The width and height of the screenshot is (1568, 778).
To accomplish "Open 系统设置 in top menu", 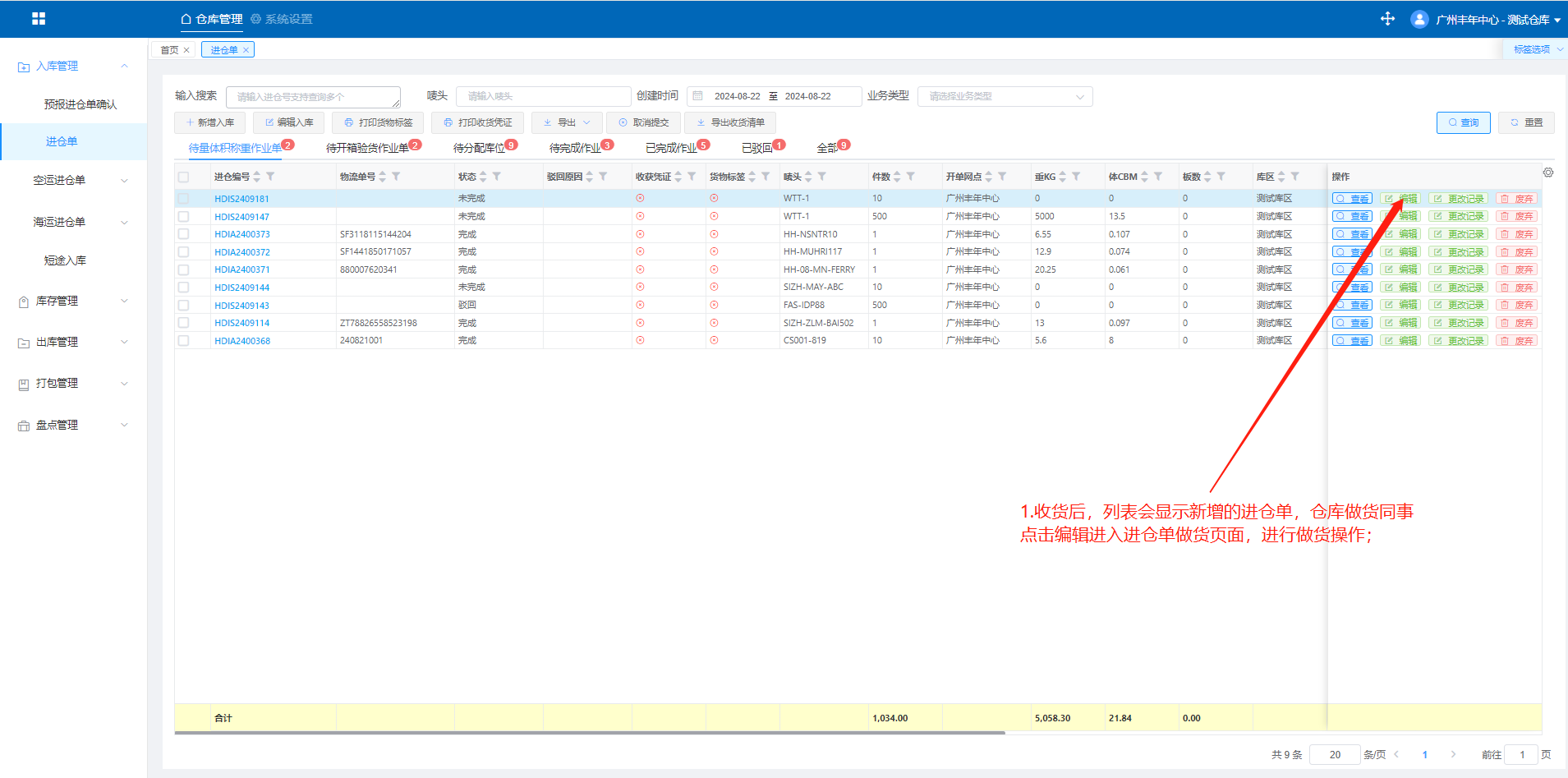I will click(282, 19).
